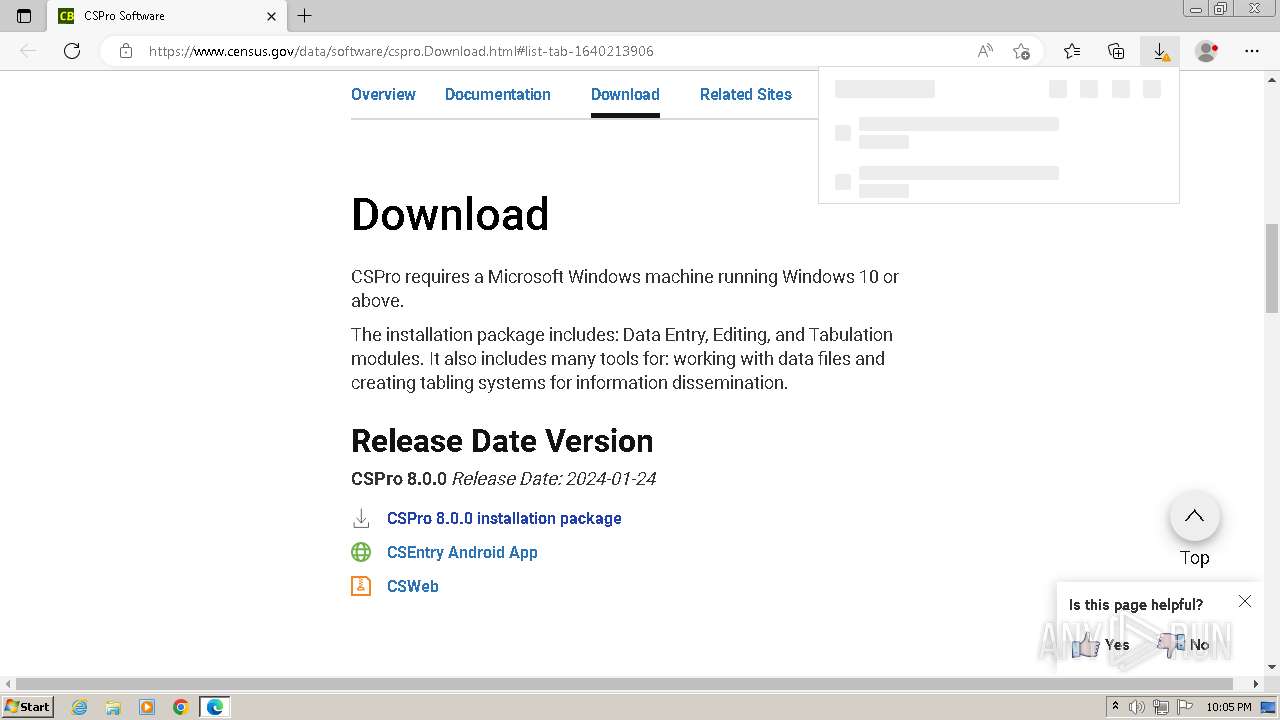Open the Windows Start menu
The image size is (1280, 720).
click(28, 707)
